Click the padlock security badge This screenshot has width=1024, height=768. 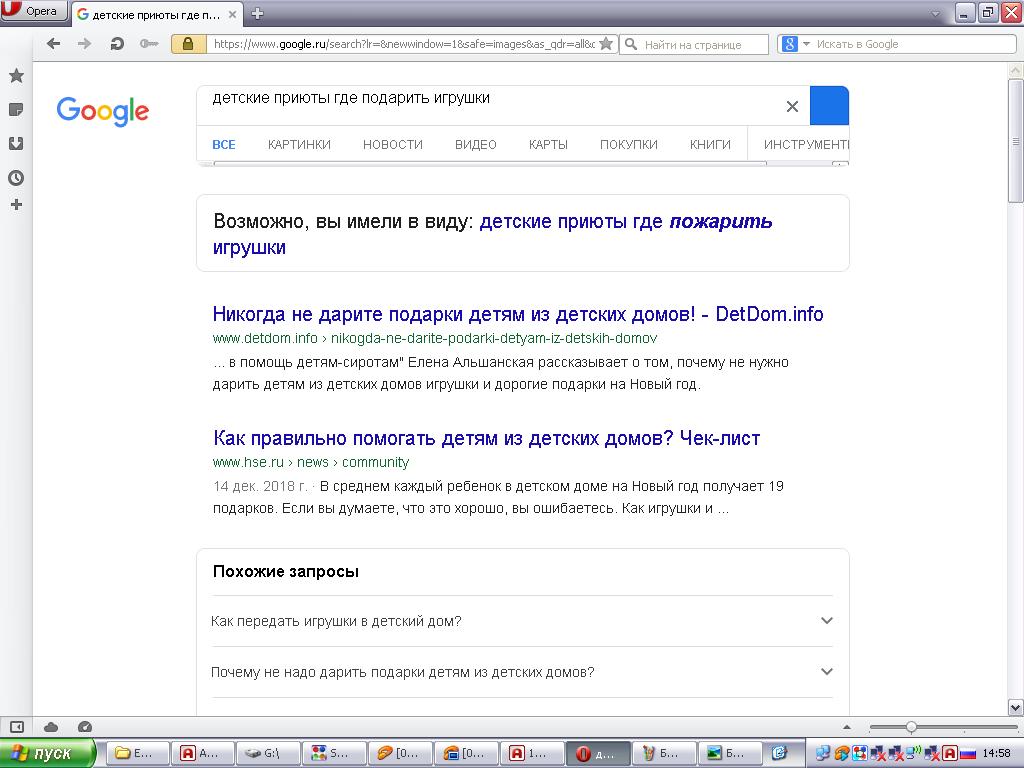[188, 44]
